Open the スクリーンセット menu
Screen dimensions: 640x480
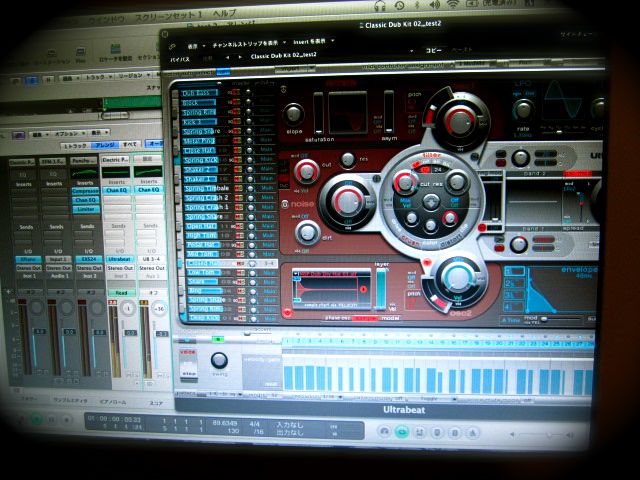169,17
